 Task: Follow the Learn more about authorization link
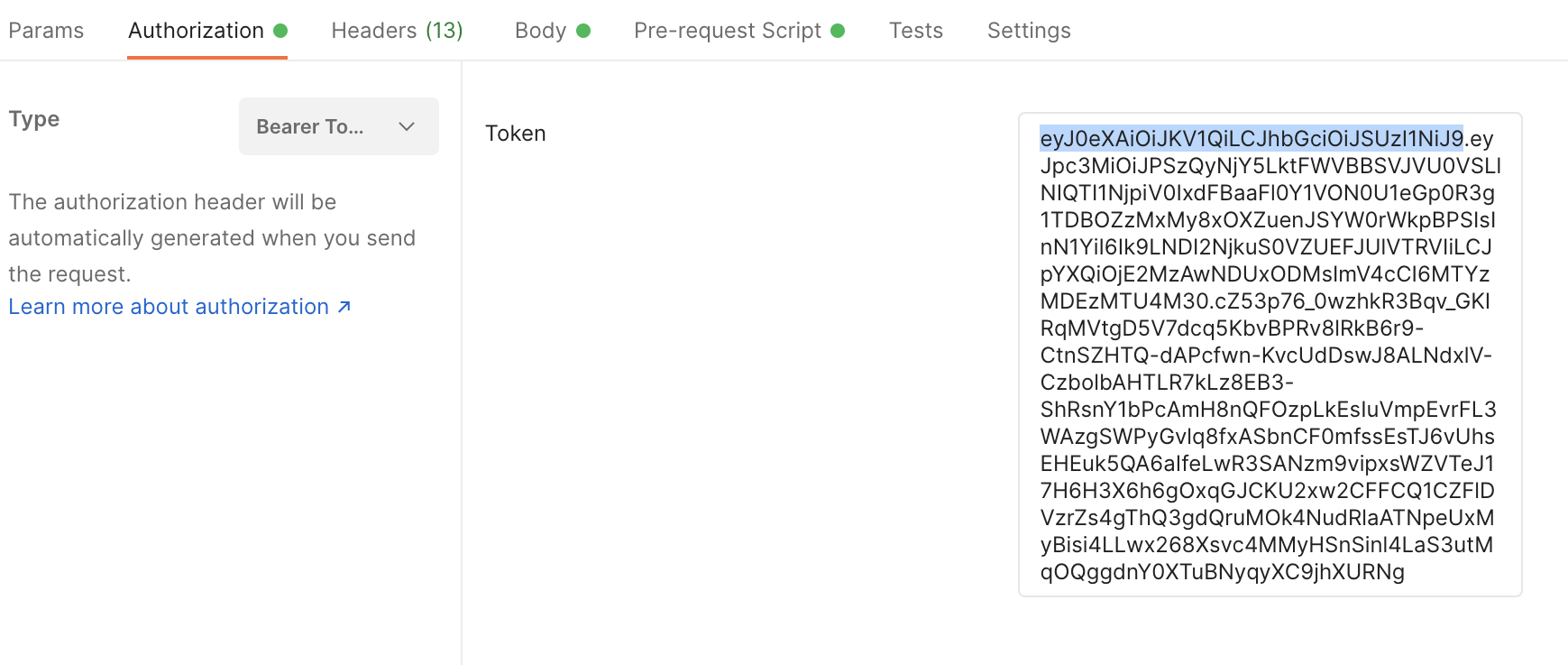point(169,307)
